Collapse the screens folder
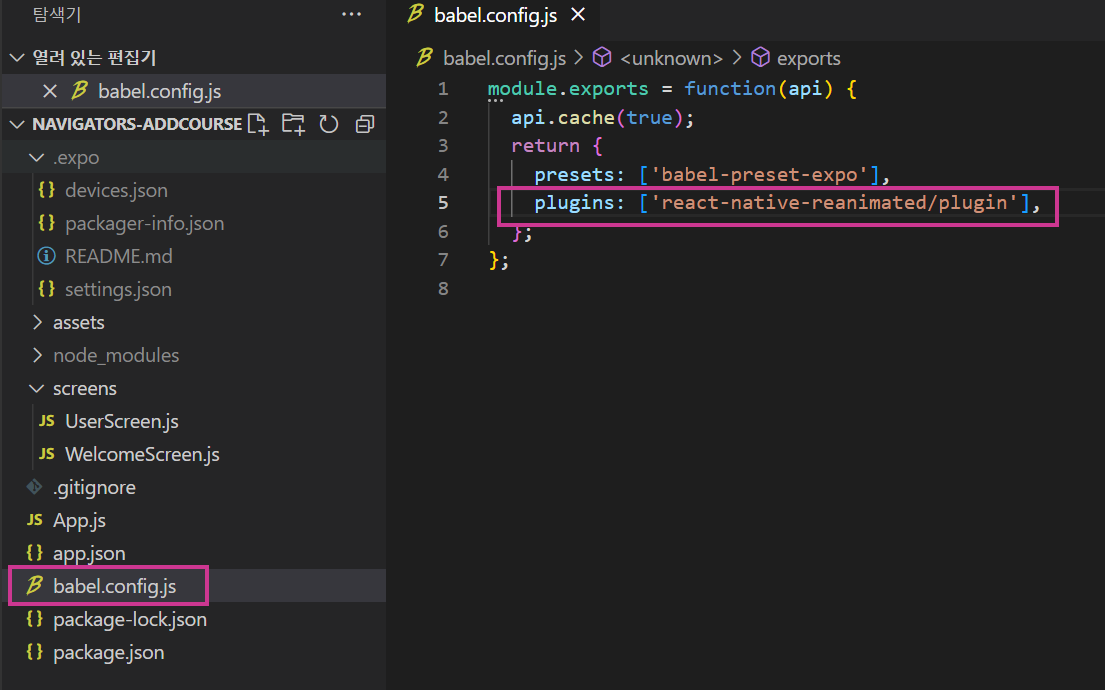Image resolution: width=1105 pixels, height=690 pixels. coord(36,388)
